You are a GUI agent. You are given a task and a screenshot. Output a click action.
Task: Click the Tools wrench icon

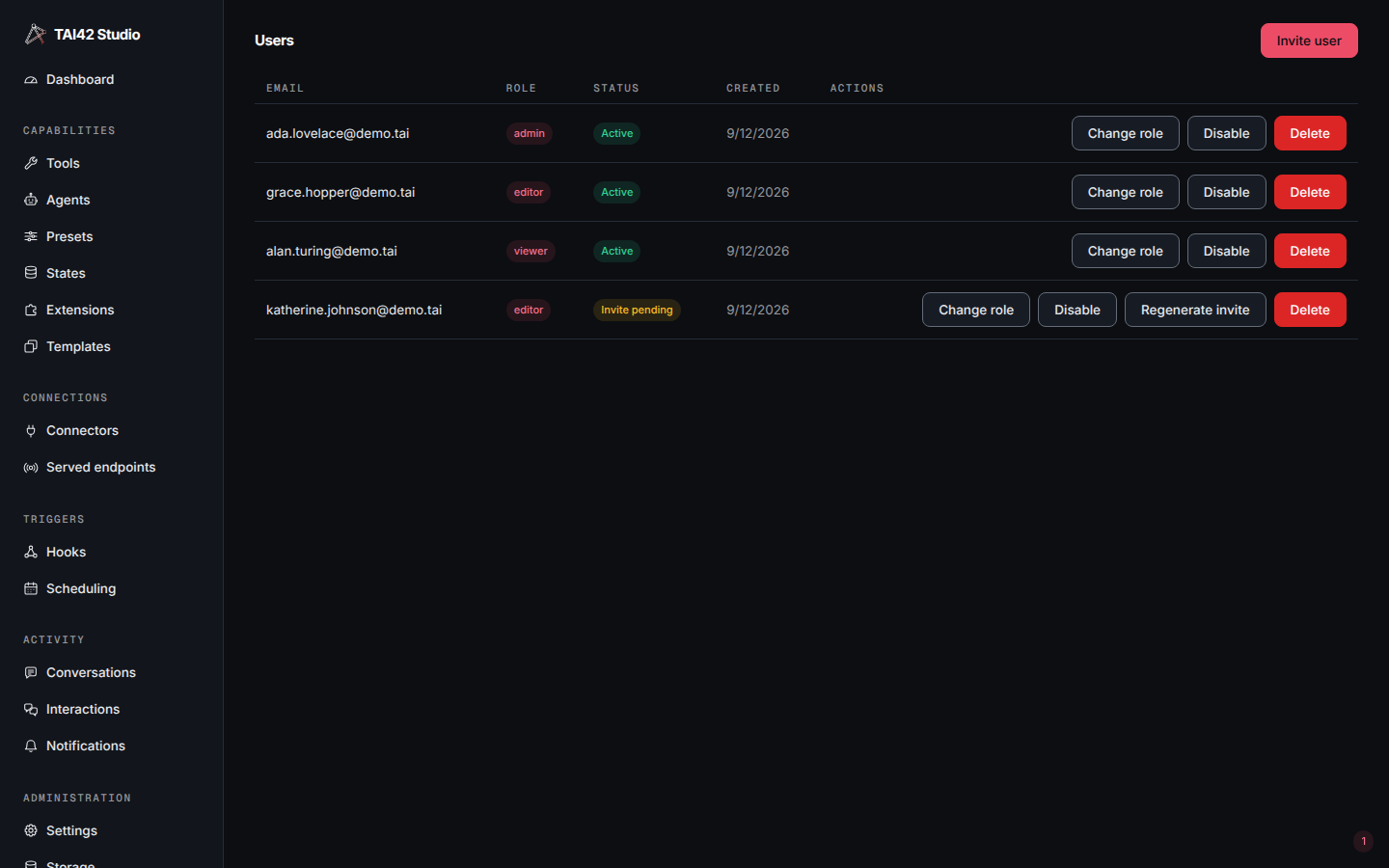31,164
